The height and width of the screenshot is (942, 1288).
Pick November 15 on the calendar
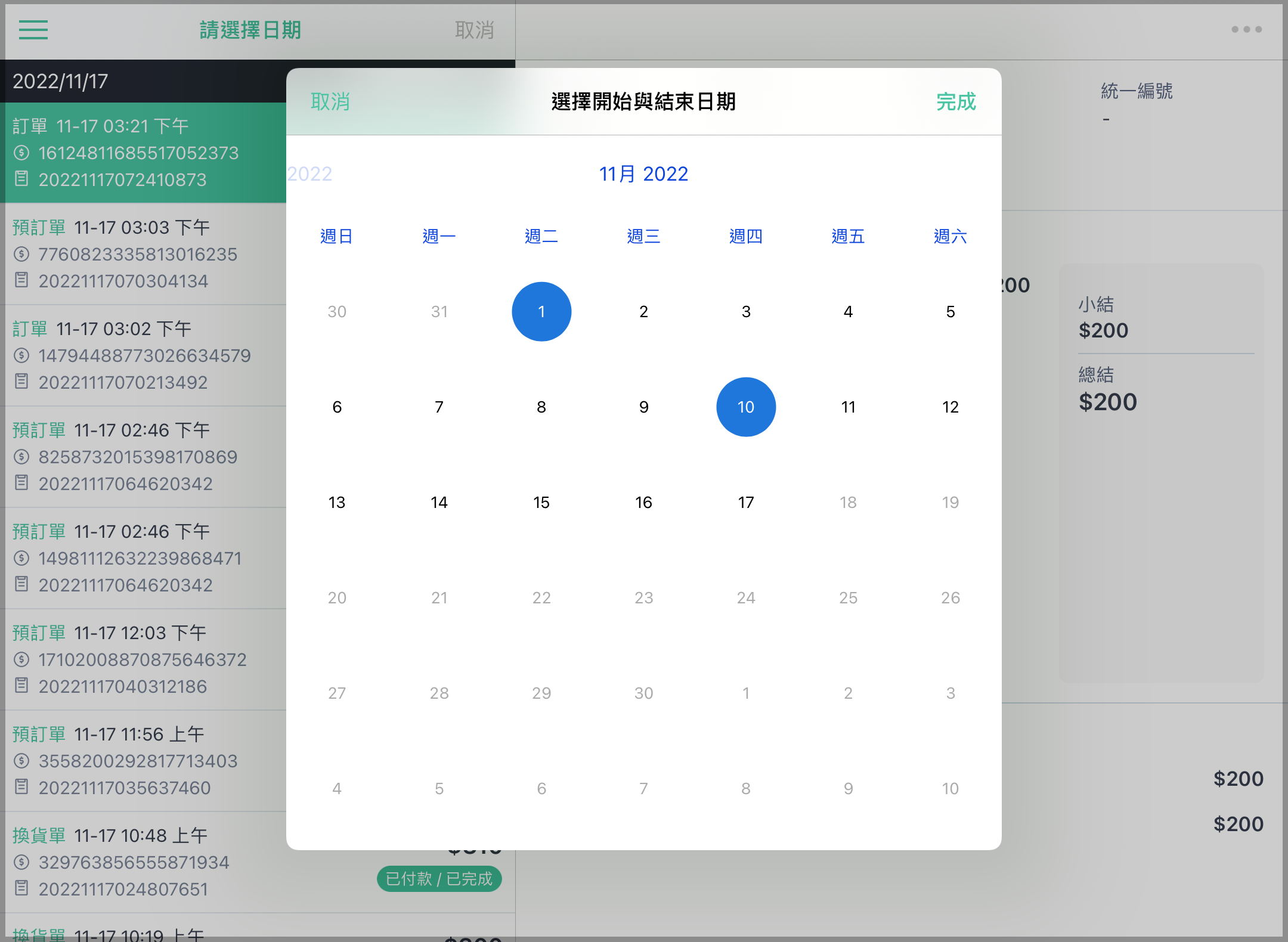pos(541,502)
